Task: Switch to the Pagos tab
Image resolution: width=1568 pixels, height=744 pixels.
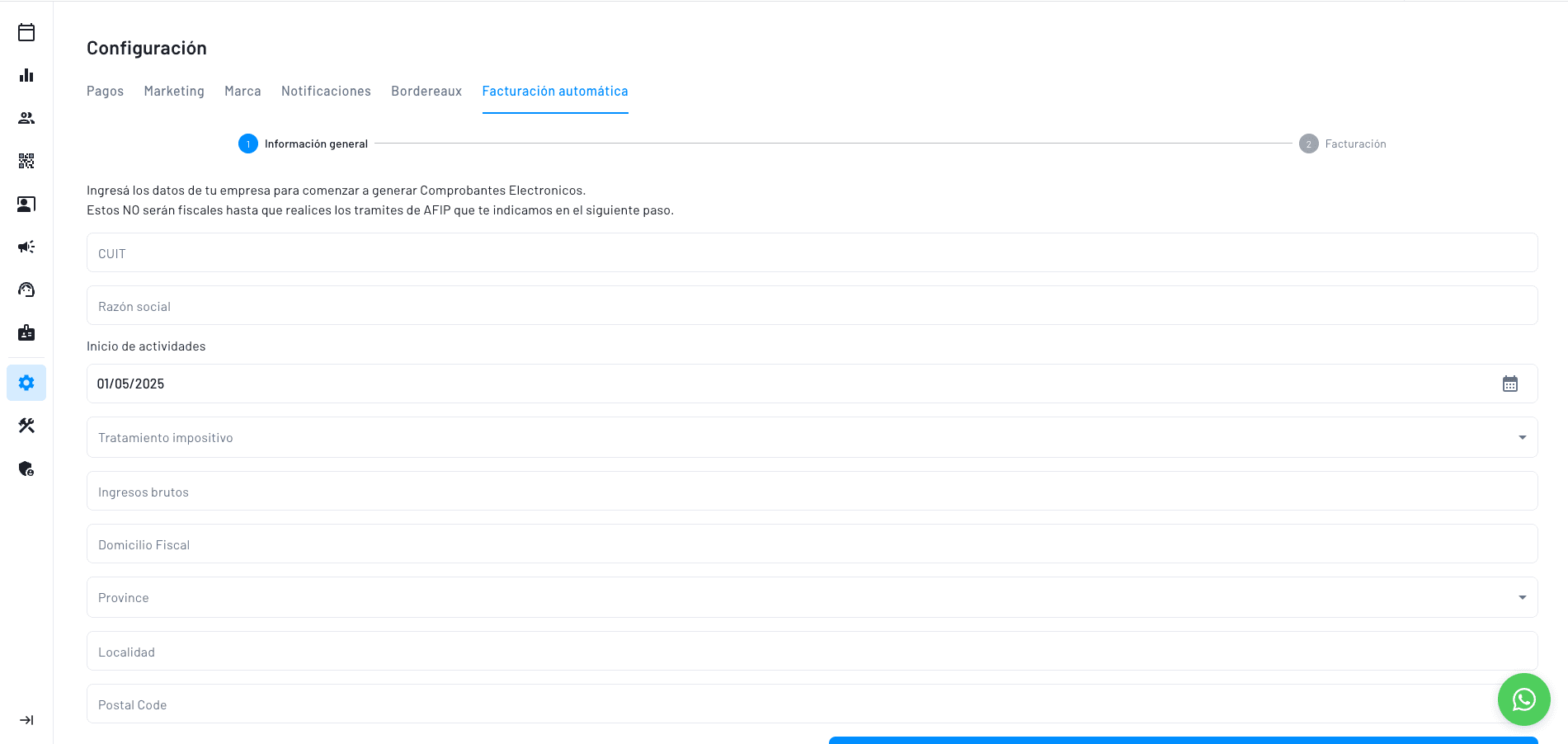Action: pyautogui.click(x=105, y=91)
